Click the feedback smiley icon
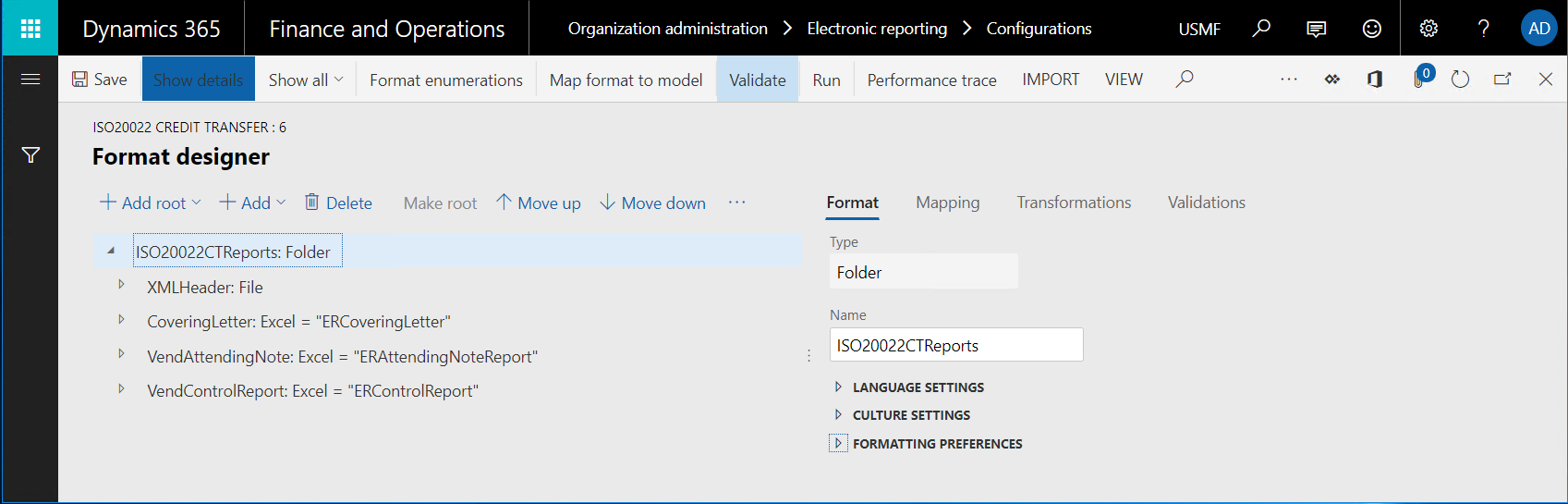The image size is (1568, 504). point(1372,29)
